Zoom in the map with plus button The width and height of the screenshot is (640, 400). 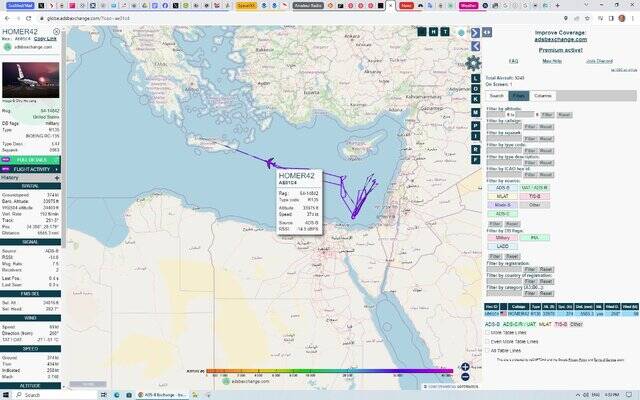(465, 367)
